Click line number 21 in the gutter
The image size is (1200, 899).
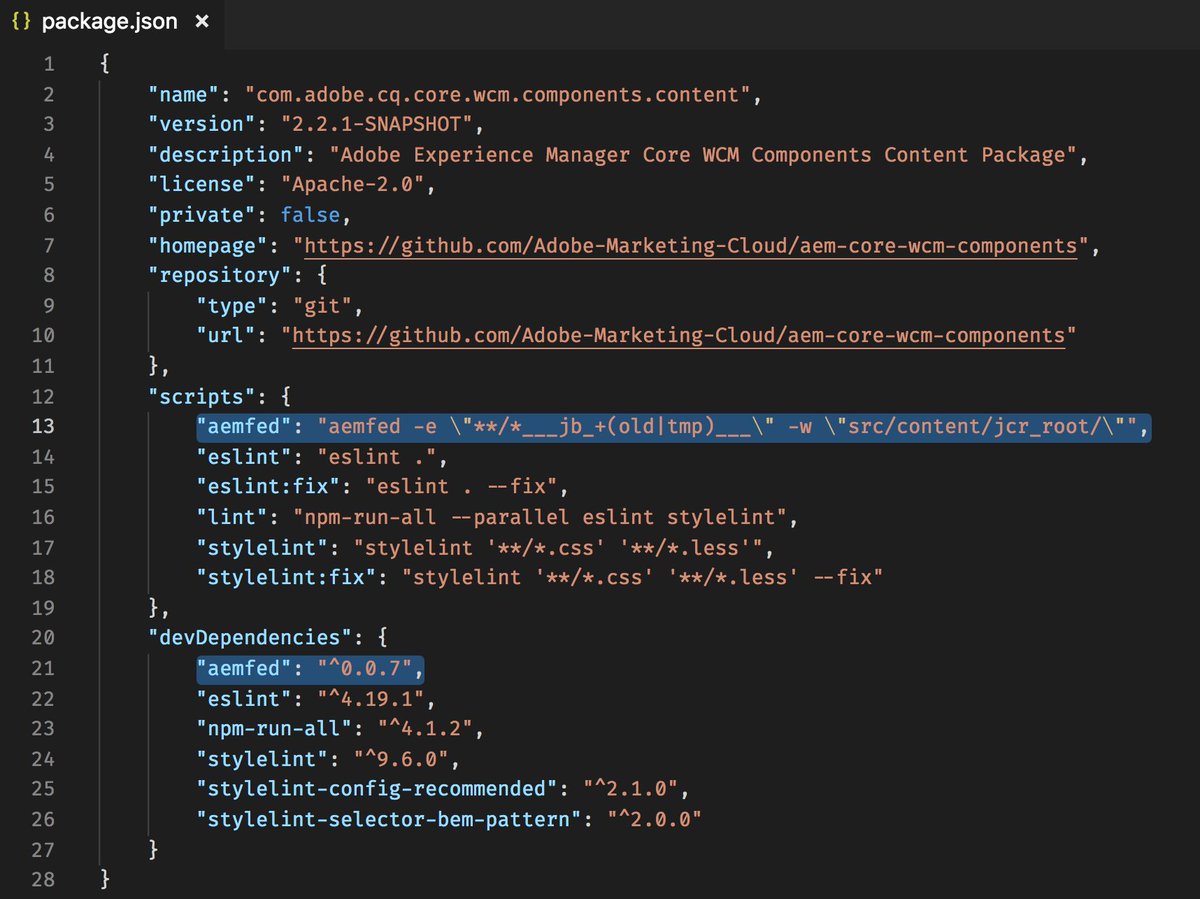[x=43, y=667]
